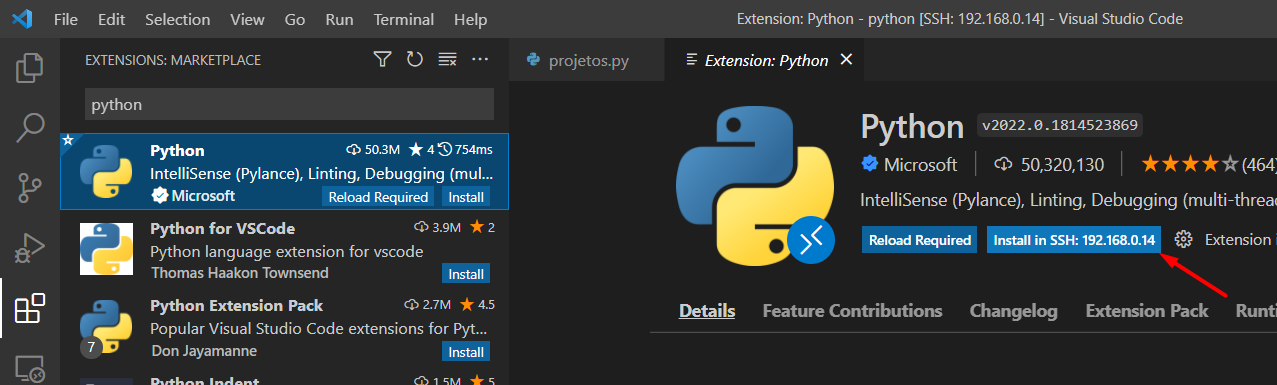
Task: Open the Search view in activity bar
Action: pos(30,127)
